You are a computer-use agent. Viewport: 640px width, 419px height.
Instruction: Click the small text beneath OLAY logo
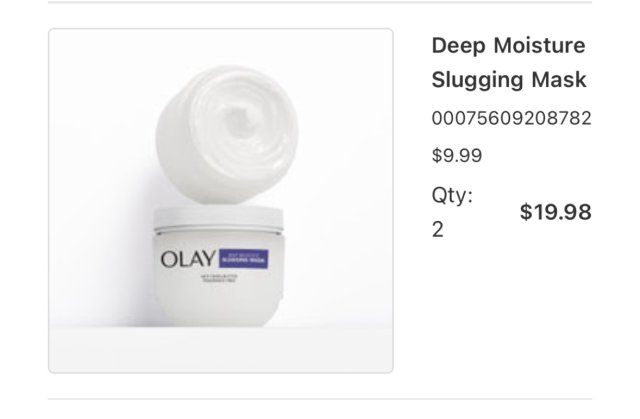click(219, 278)
